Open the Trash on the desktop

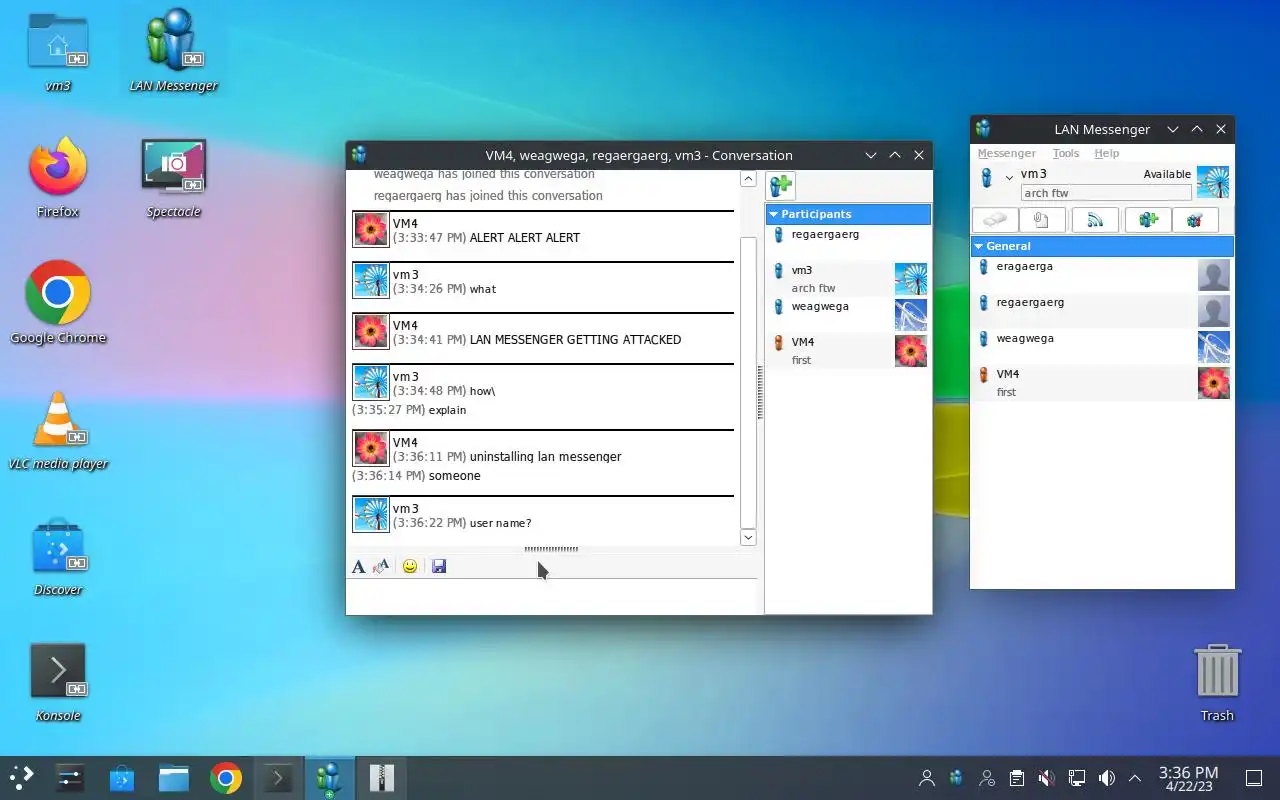pyautogui.click(x=1217, y=682)
